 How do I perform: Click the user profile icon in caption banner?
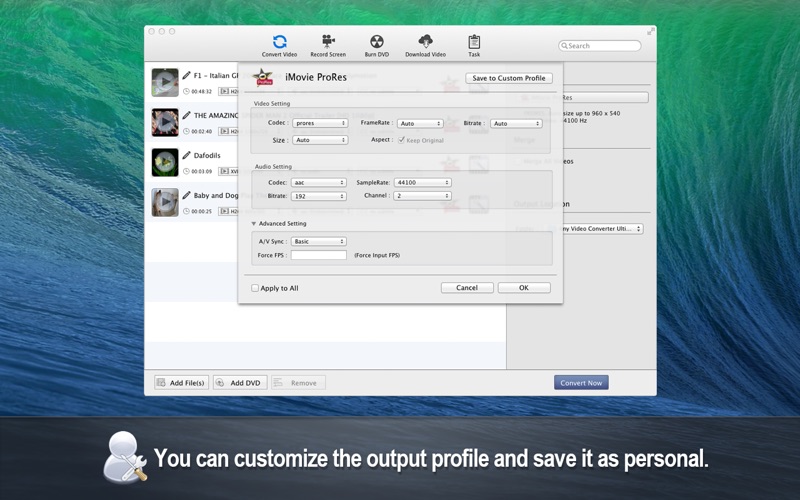click(x=124, y=457)
